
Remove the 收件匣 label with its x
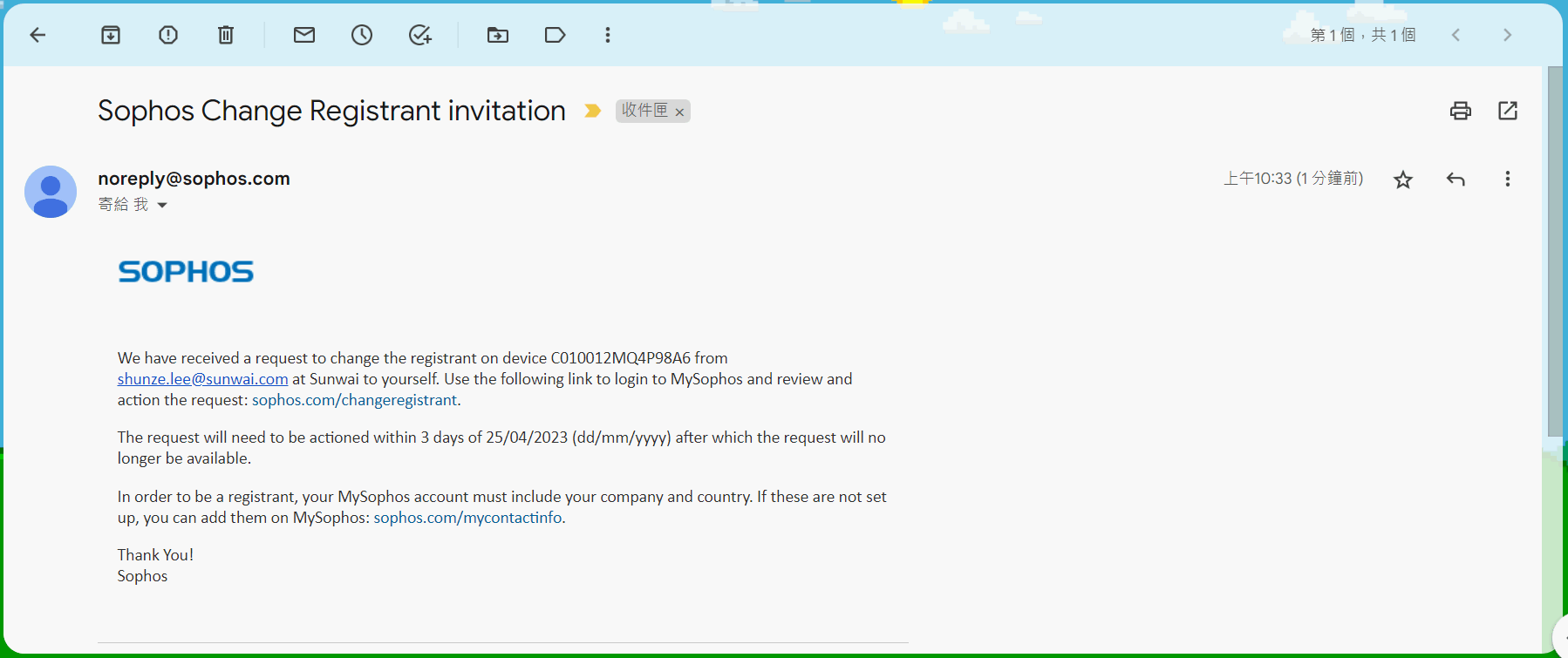(679, 112)
